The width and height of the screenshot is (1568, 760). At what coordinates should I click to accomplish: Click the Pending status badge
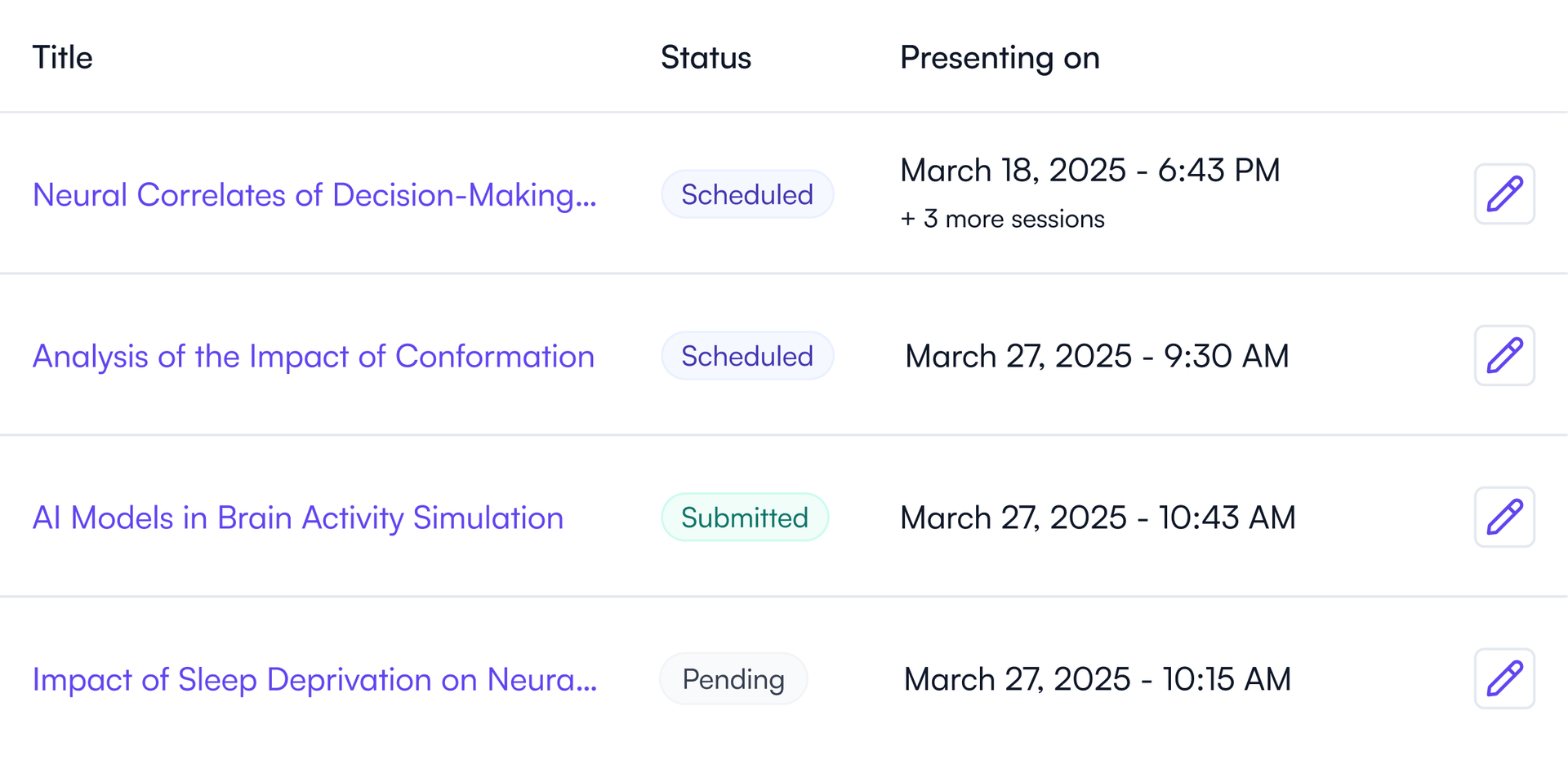[733, 679]
